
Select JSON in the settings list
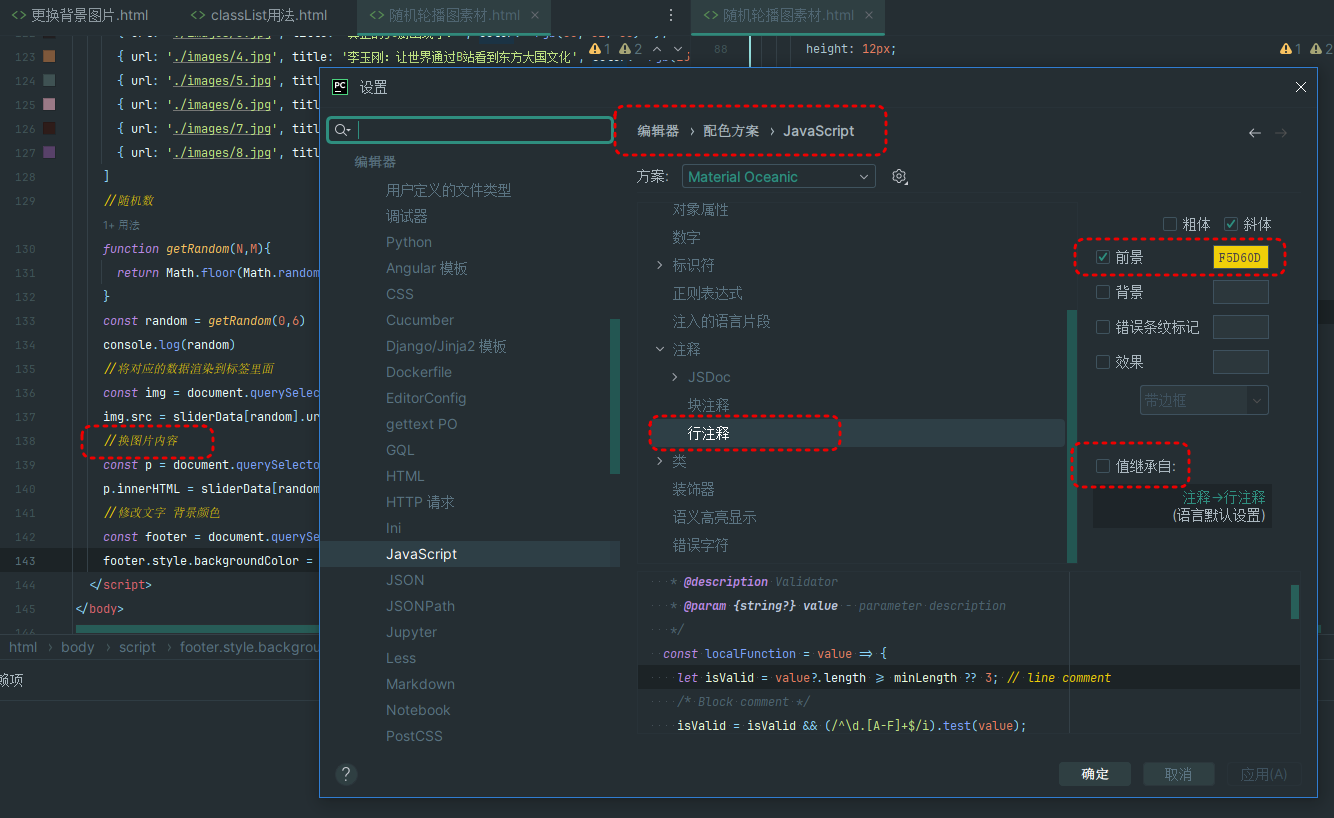pos(405,580)
